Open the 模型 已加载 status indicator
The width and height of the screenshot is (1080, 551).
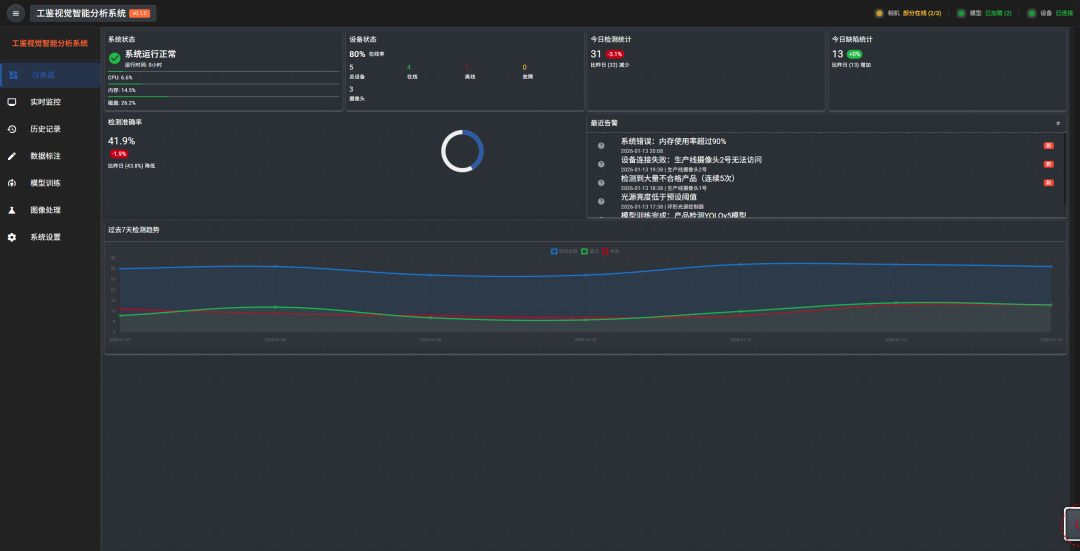point(984,13)
